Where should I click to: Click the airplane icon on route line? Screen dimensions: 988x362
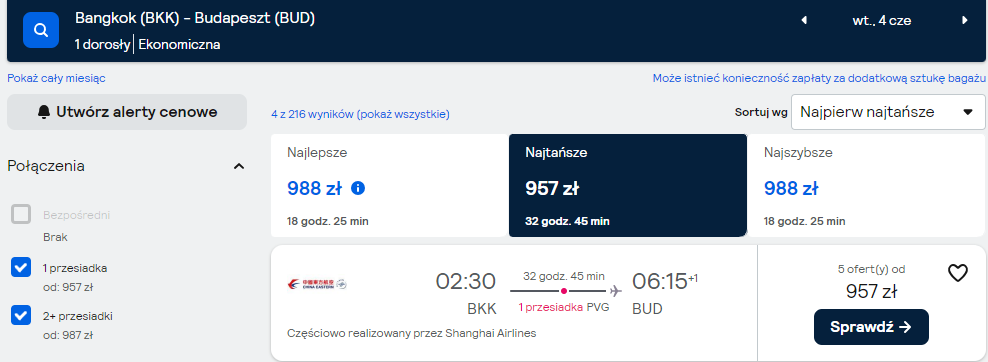616,291
